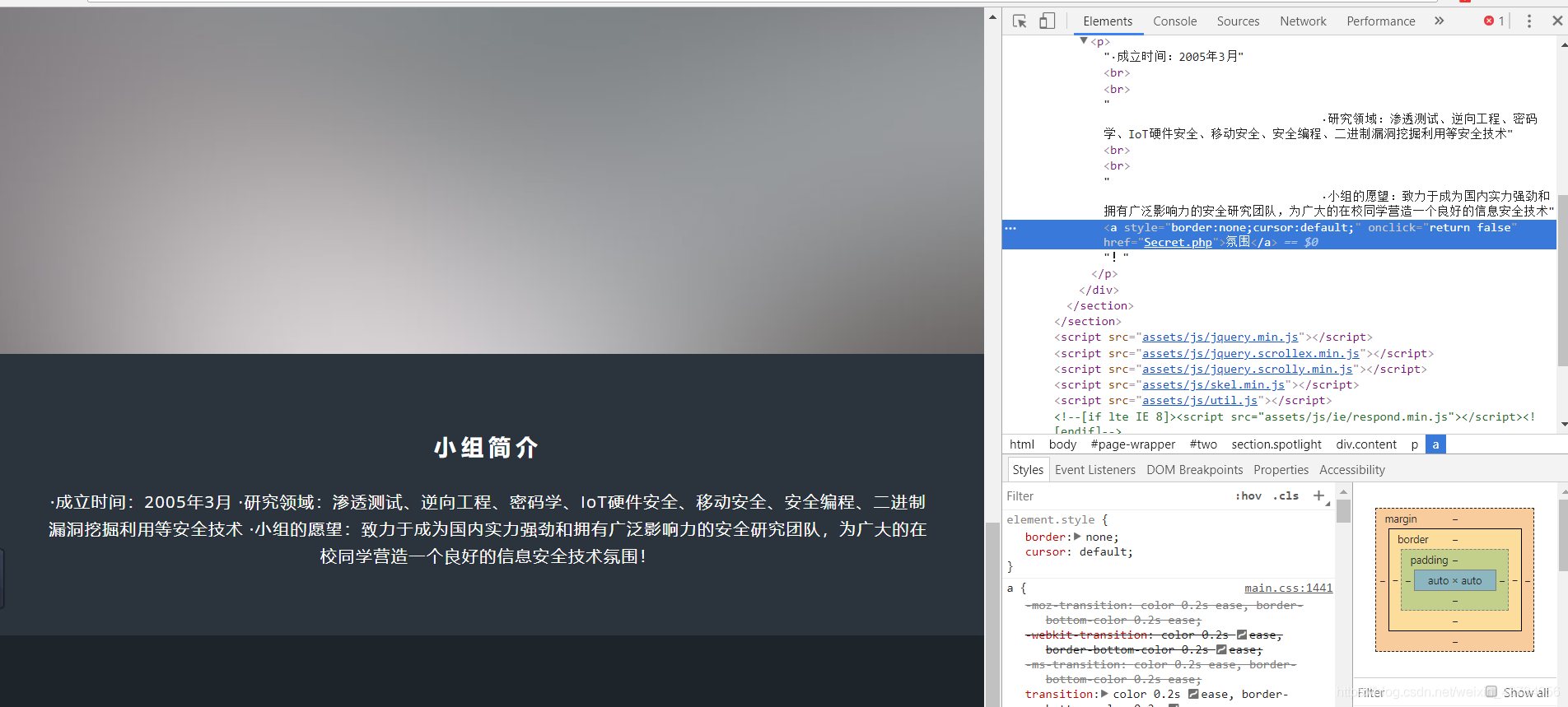Select div.content in the breadcrumb bar
The height and width of the screenshot is (707, 1568).
click(x=1366, y=444)
